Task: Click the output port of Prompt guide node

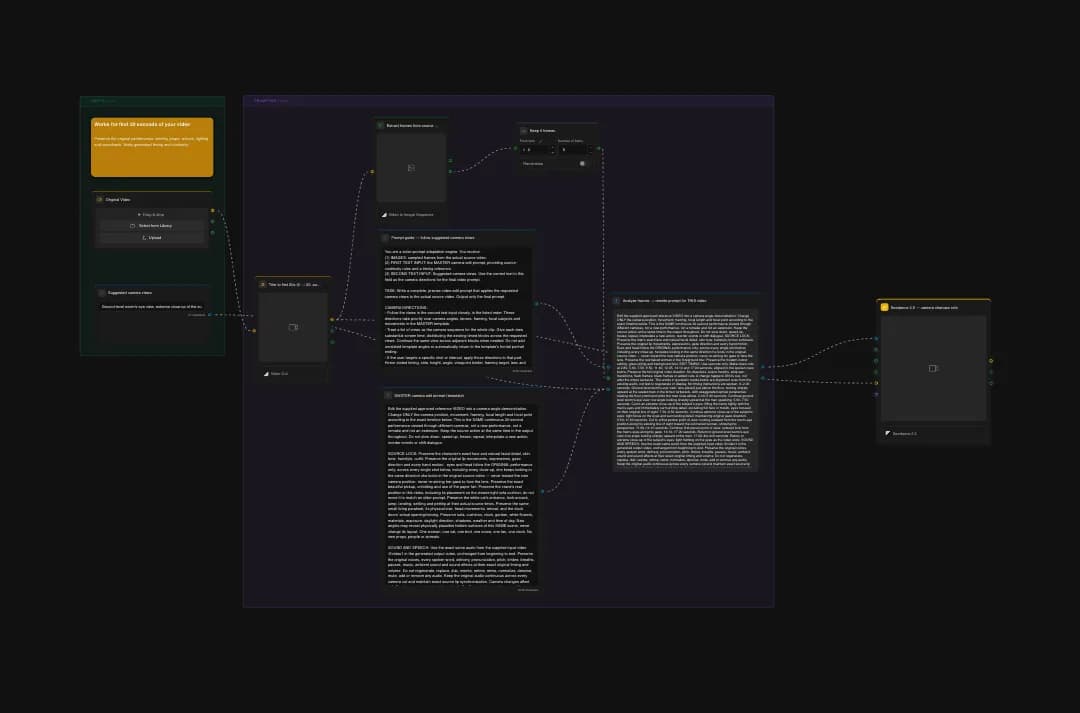Action: coord(537,304)
